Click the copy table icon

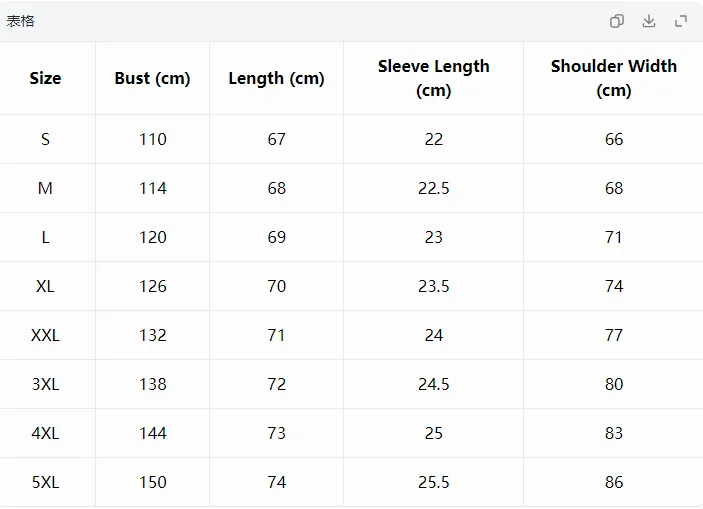(x=617, y=21)
